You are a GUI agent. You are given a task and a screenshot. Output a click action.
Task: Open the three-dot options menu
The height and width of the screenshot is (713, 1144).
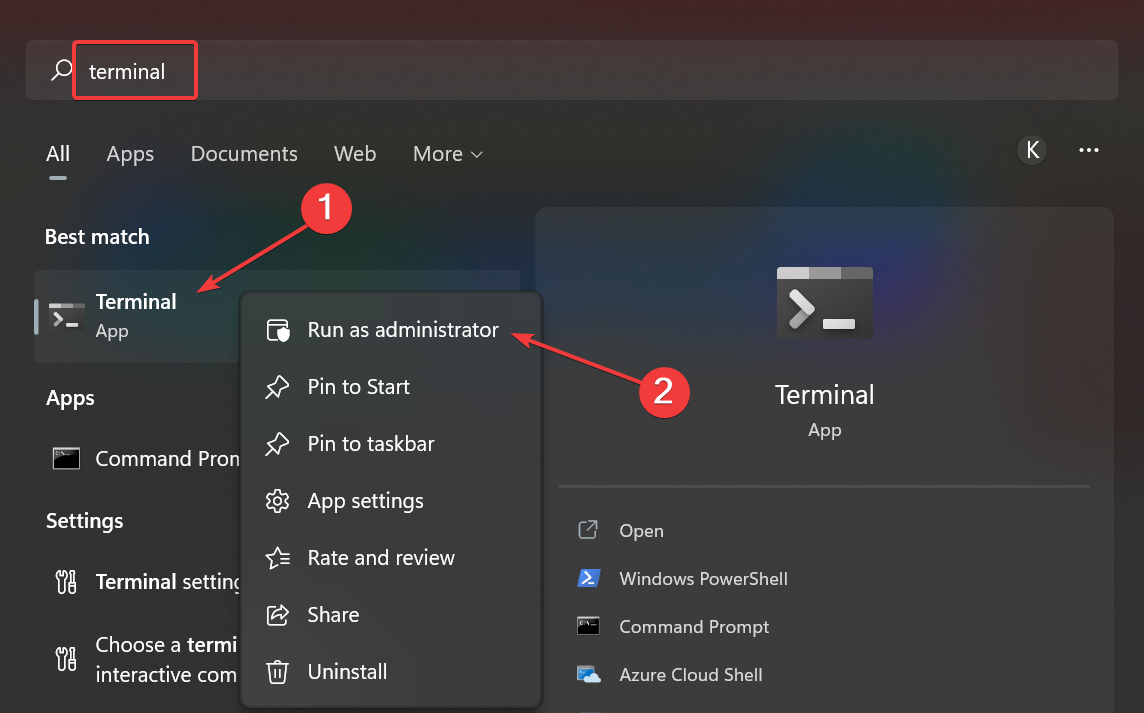click(x=1089, y=150)
